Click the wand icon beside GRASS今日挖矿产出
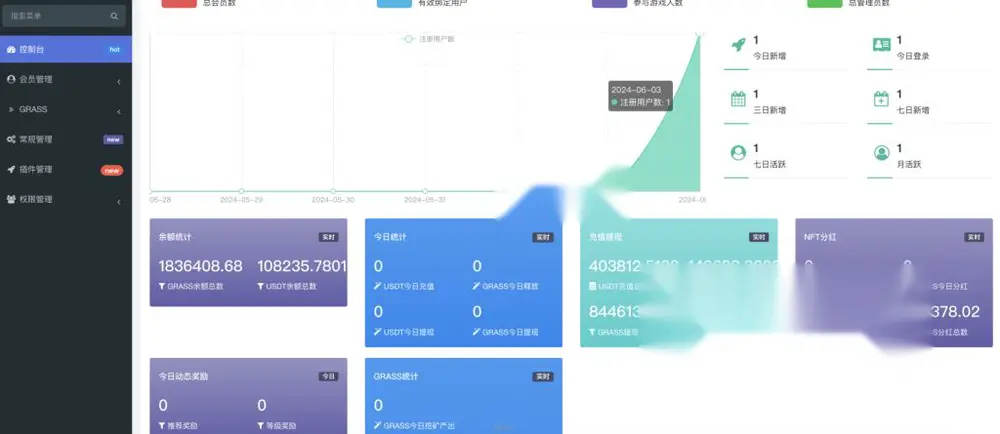This screenshot has height=434, width=1000. (x=378, y=426)
